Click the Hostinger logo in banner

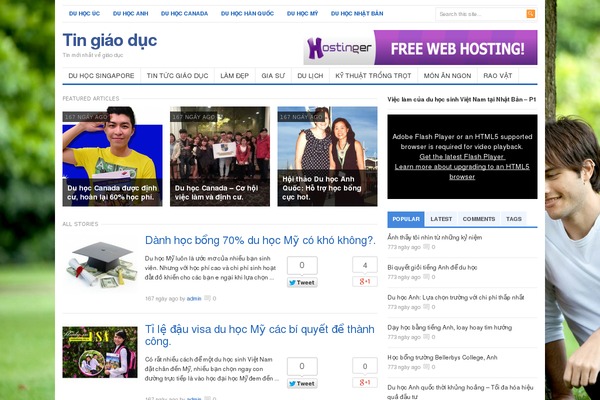[x=339, y=48]
